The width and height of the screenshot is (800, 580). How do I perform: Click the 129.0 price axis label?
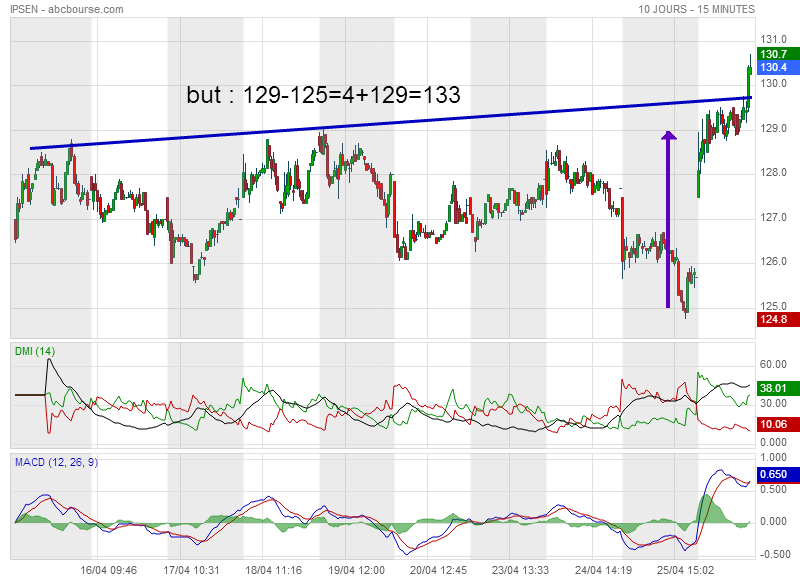click(773, 128)
